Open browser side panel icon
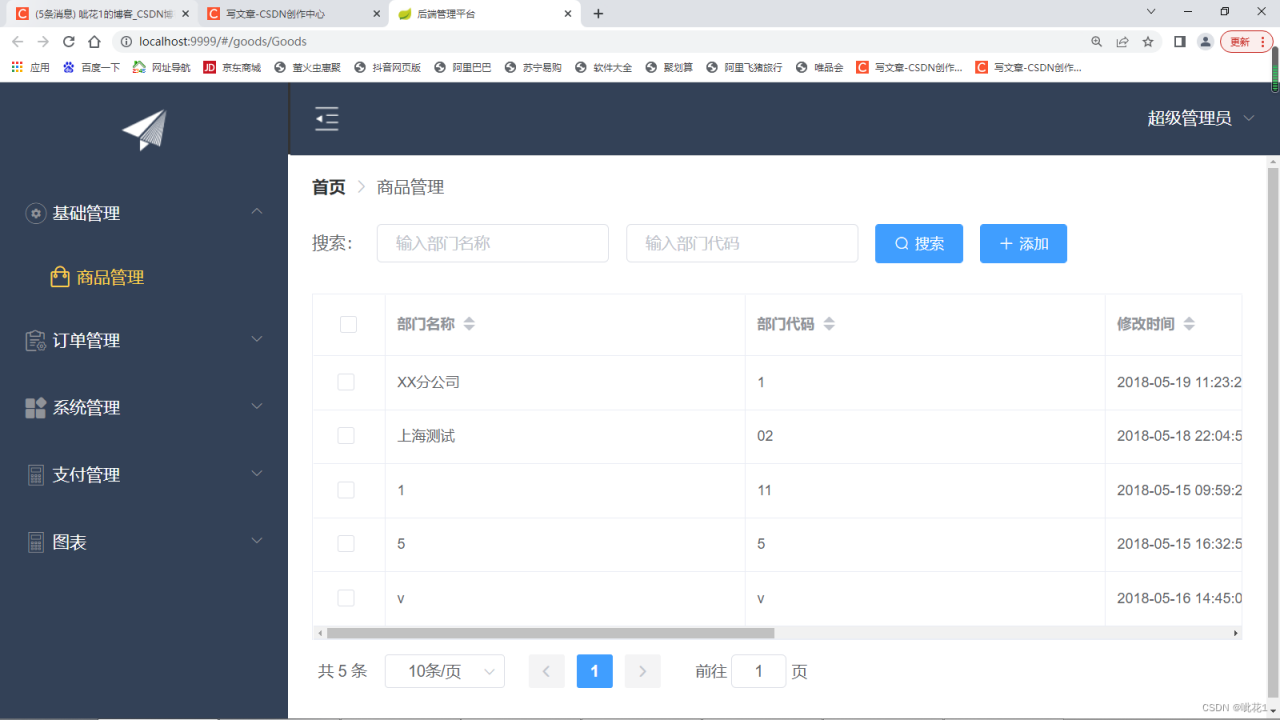The width and height of the screenshot is (1280, 720). (x=1180, y=42)
